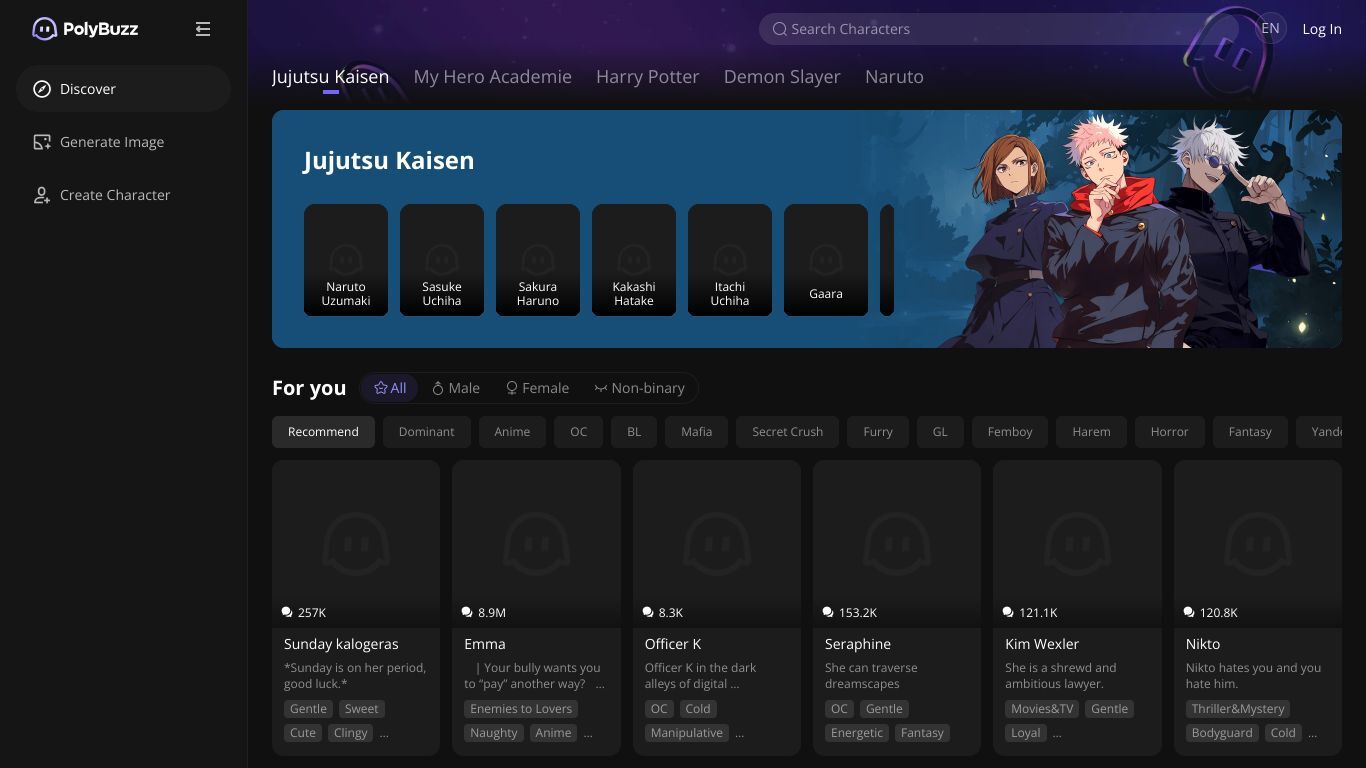Open the Gaara character card
This screenshot has width=1366, height=768.
pos(826,260)
